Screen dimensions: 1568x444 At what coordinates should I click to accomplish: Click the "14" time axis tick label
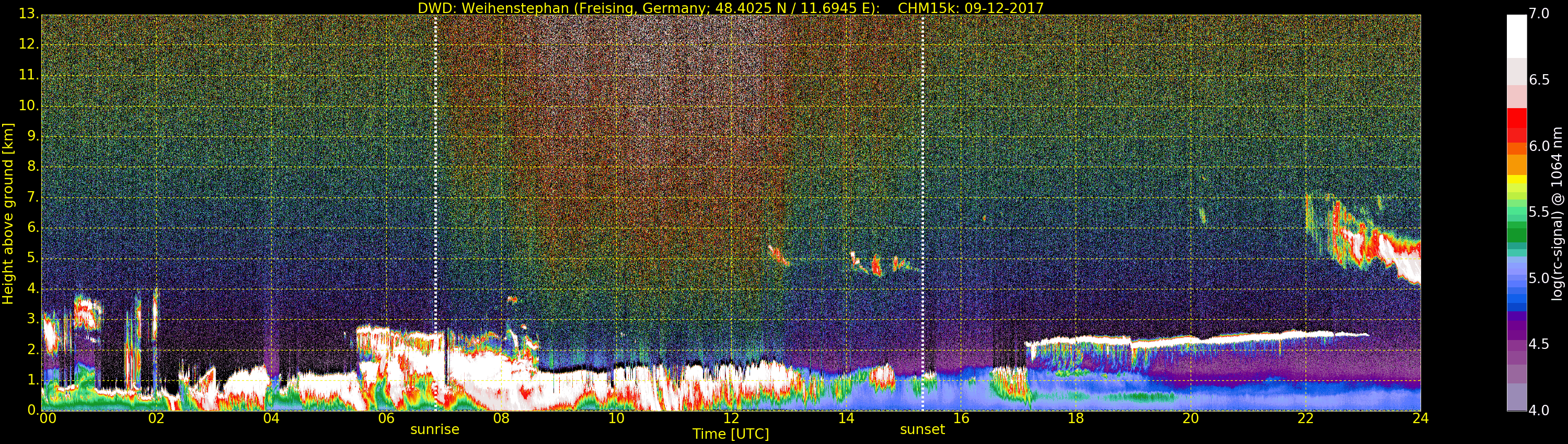coord(846,418)
